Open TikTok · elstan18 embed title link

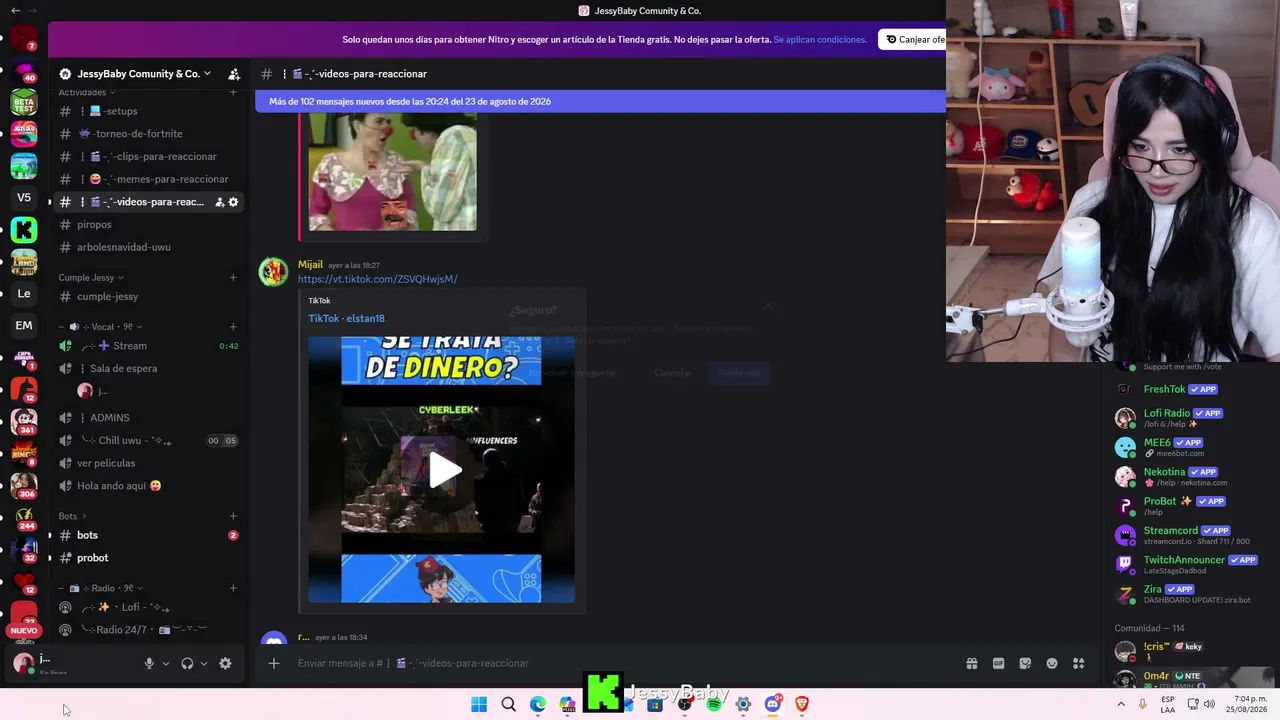tap(346, 318)
